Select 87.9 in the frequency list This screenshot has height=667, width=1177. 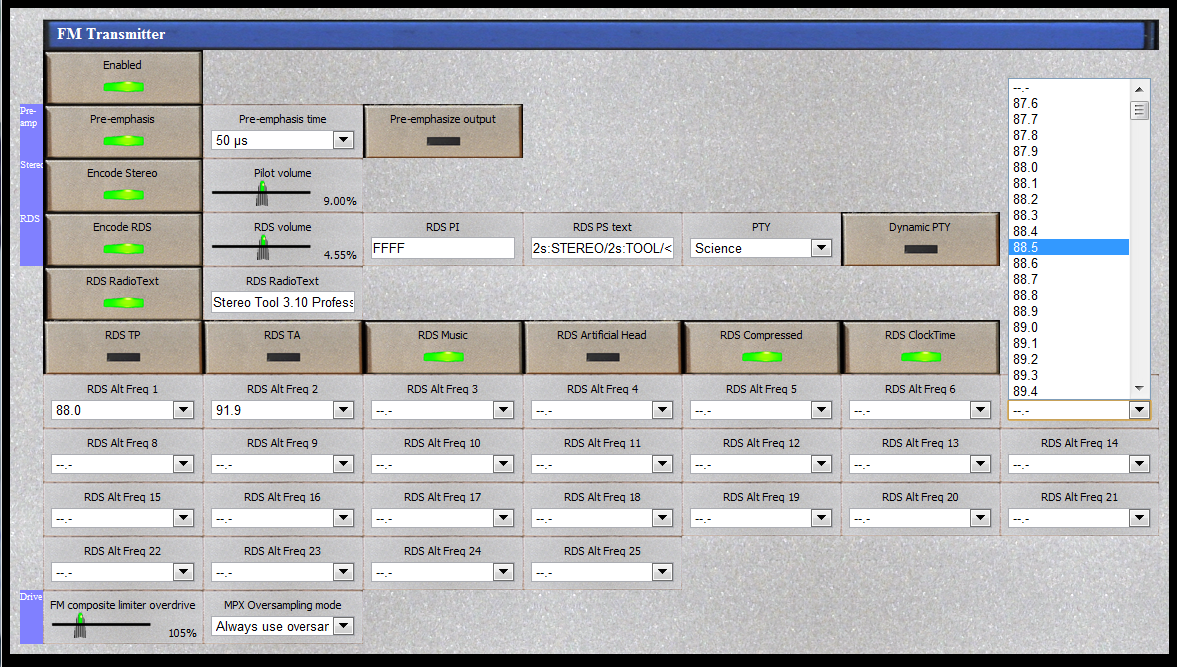[1069, 152]
